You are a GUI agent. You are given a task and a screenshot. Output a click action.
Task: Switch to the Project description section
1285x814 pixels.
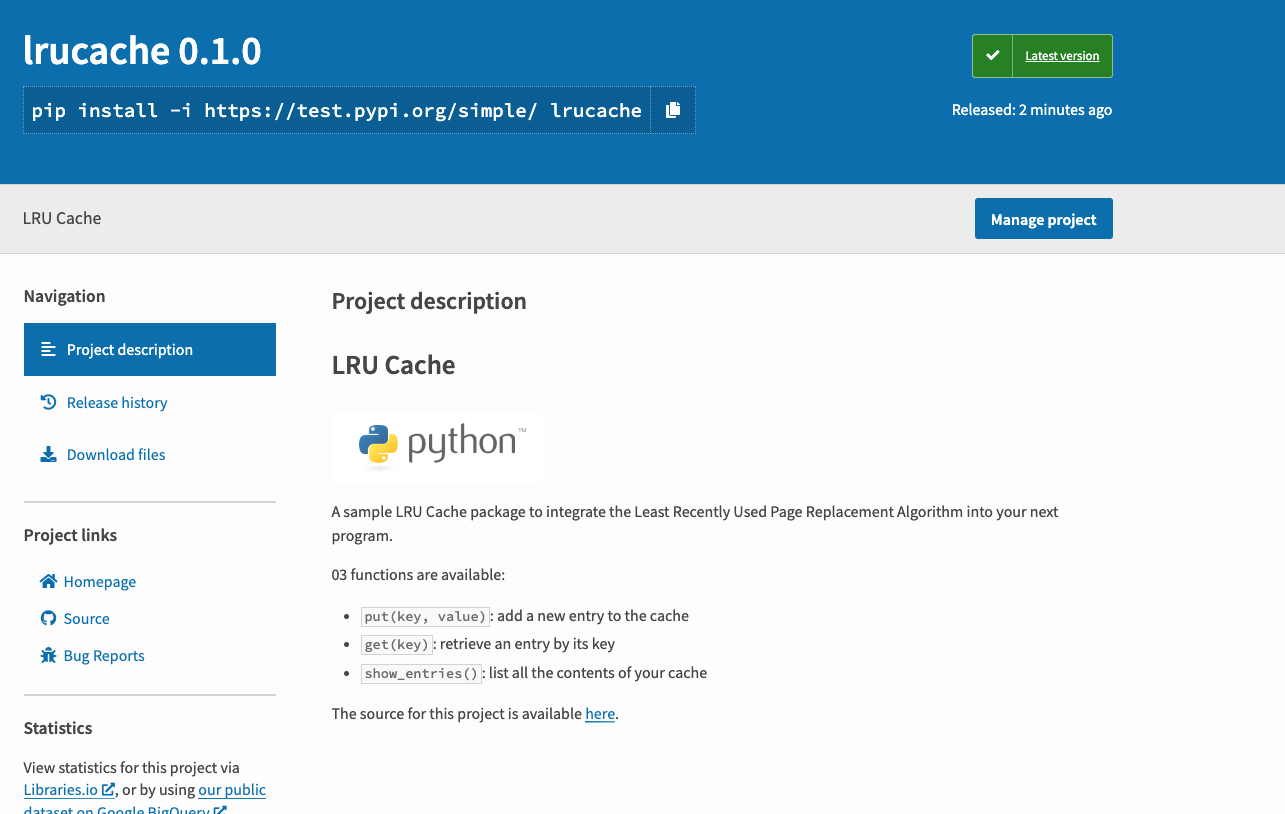click(130, 349)
